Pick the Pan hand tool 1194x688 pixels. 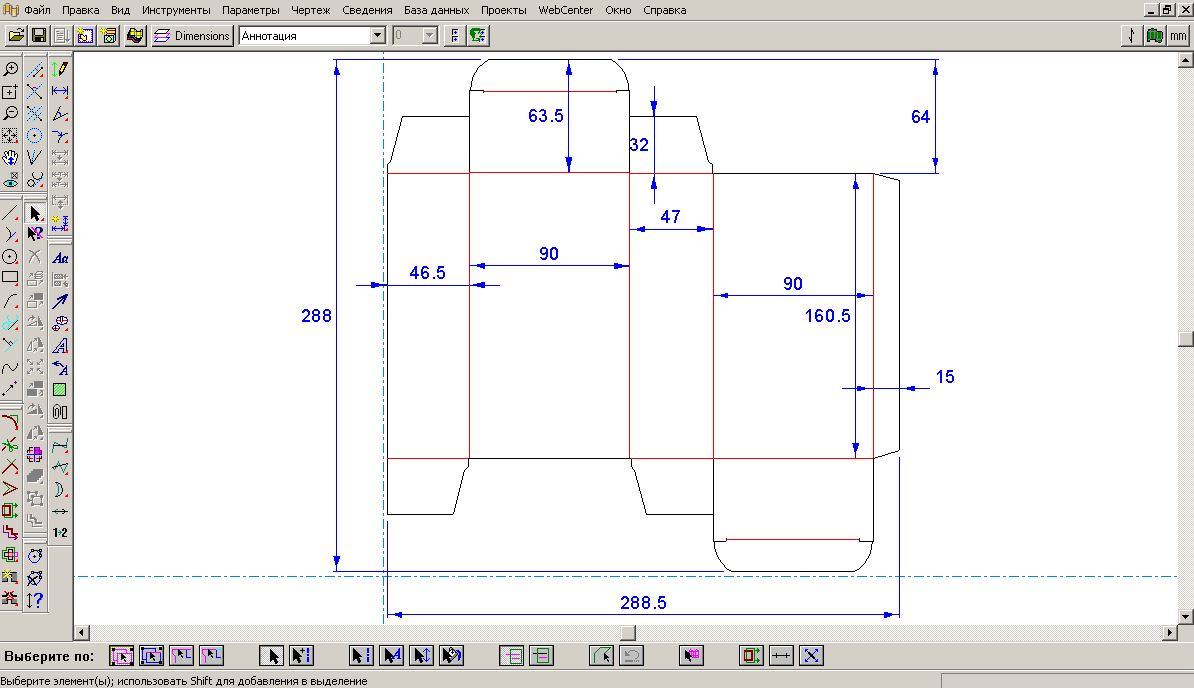(11, 158)
